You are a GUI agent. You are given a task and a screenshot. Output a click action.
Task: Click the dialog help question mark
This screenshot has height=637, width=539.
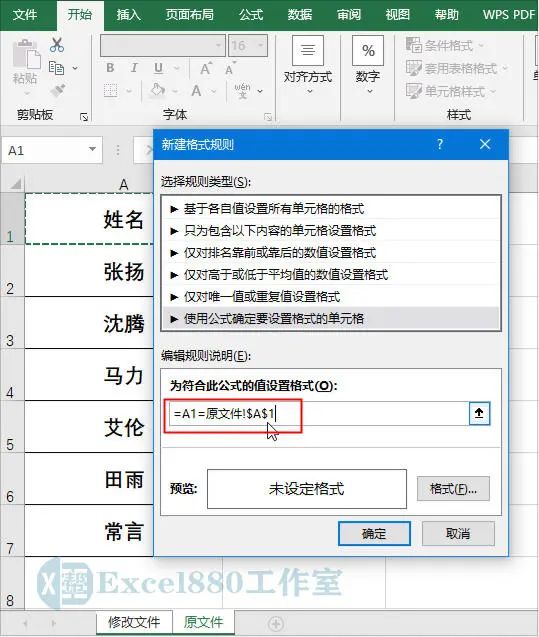440,144
